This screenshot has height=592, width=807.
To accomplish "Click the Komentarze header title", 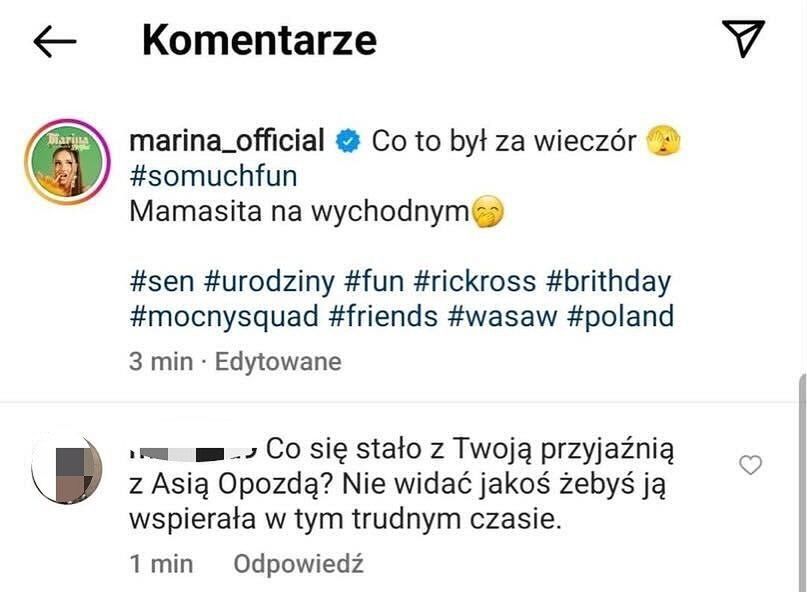I will [259, 40].
